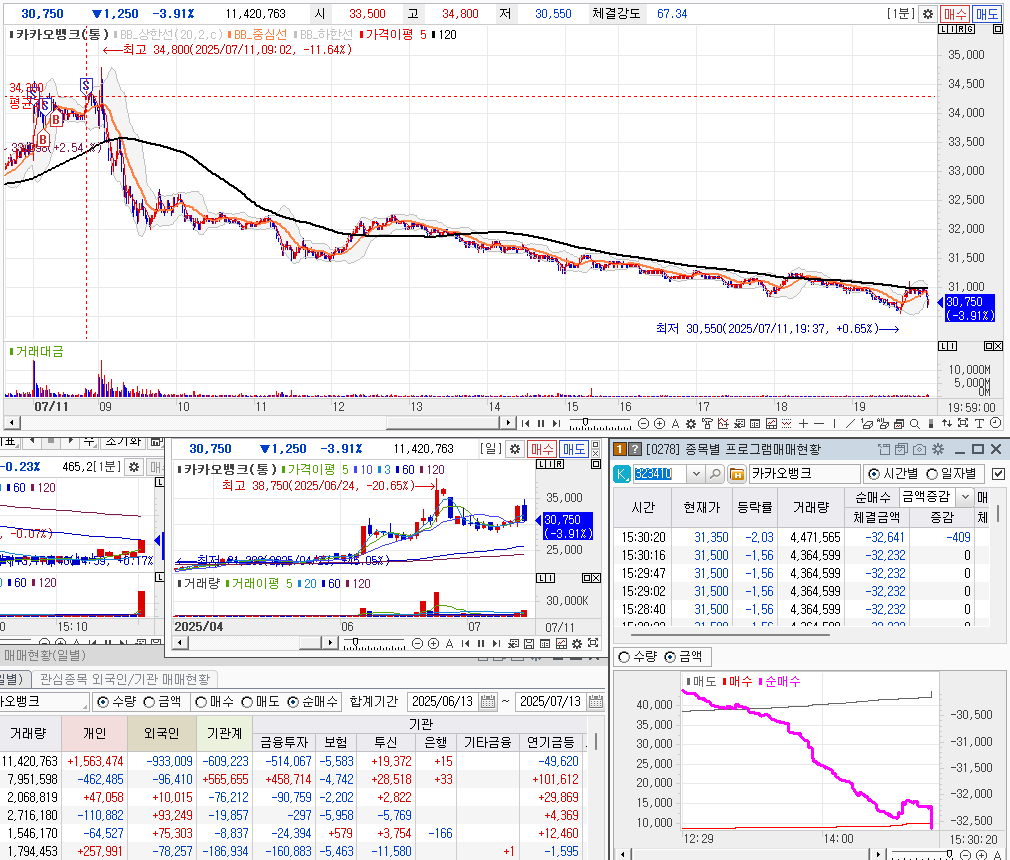The width and height of the screenshot is (1010, 860).
Task: Click the help question mark icon in window 0278
Action: (635, 449)
